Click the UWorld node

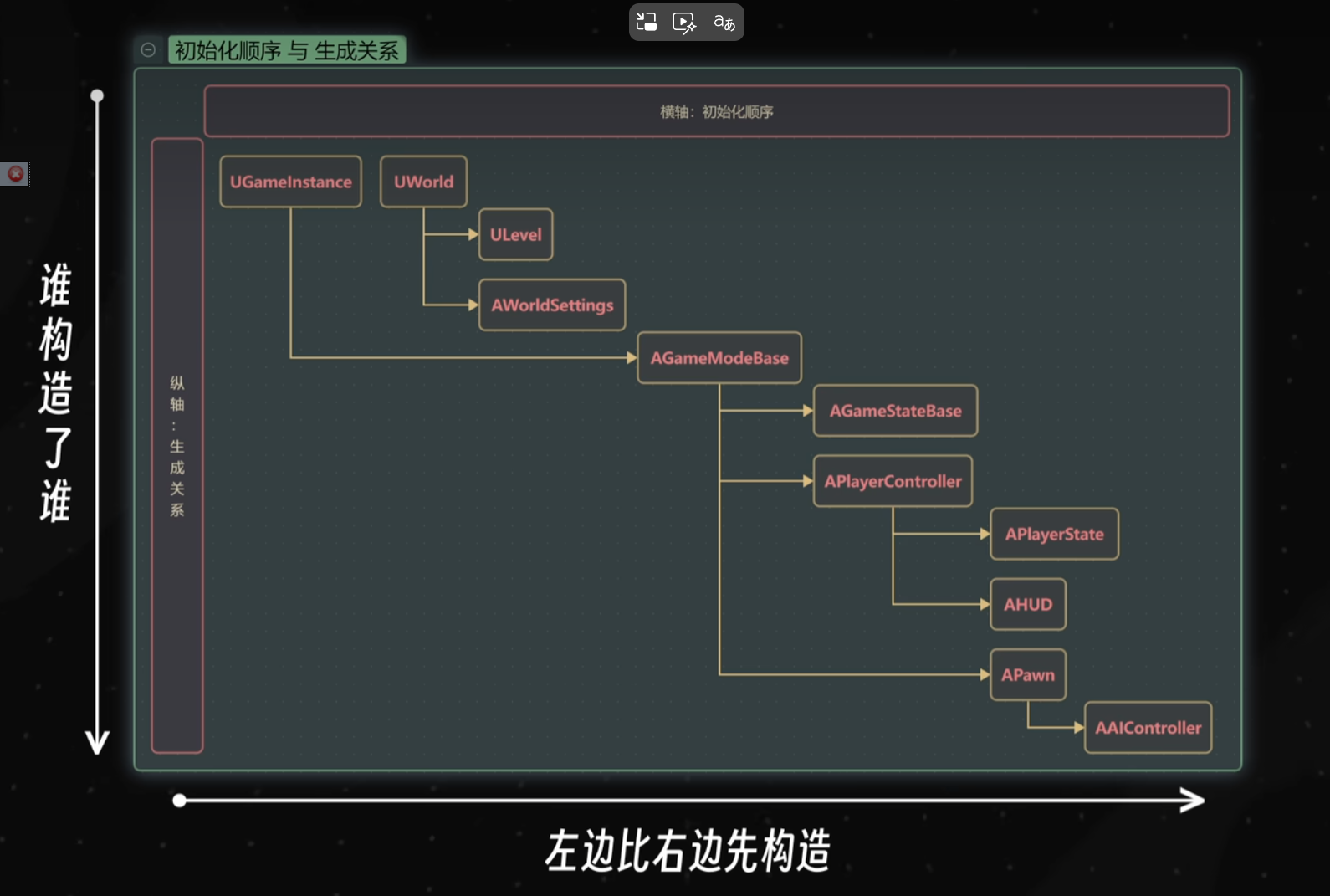click(x=423, y=182)
